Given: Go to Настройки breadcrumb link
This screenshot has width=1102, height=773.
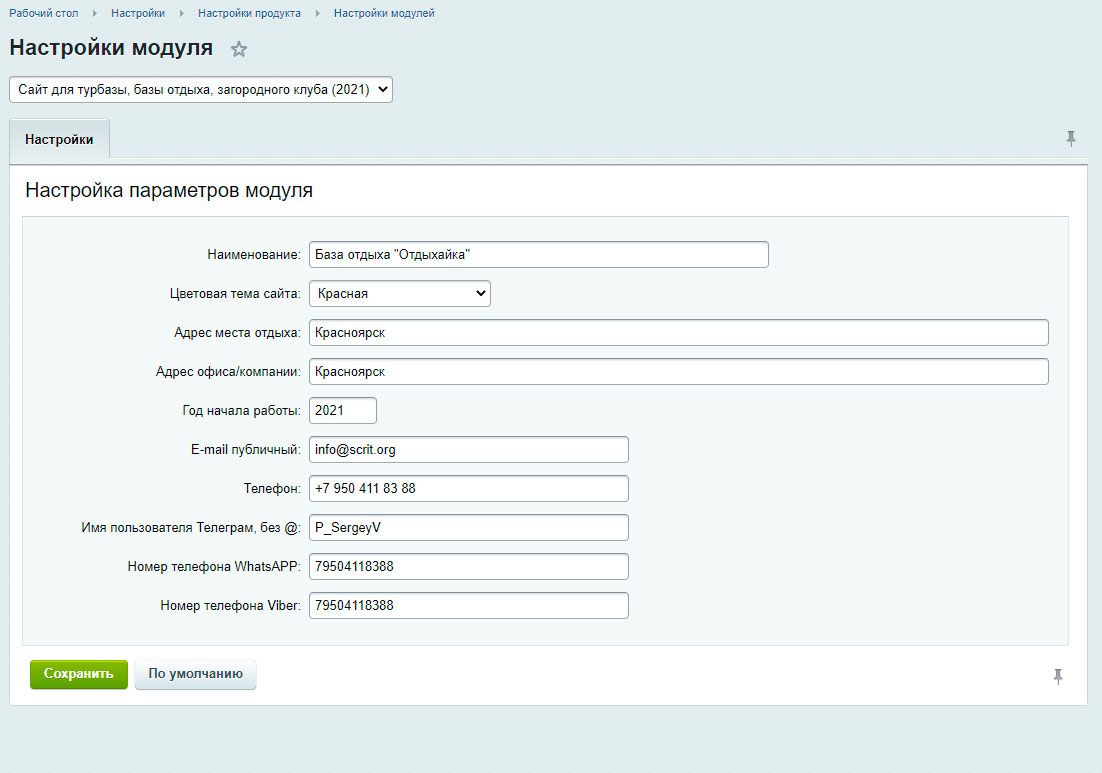Looking at the screenshot, I should coord(138,14).
